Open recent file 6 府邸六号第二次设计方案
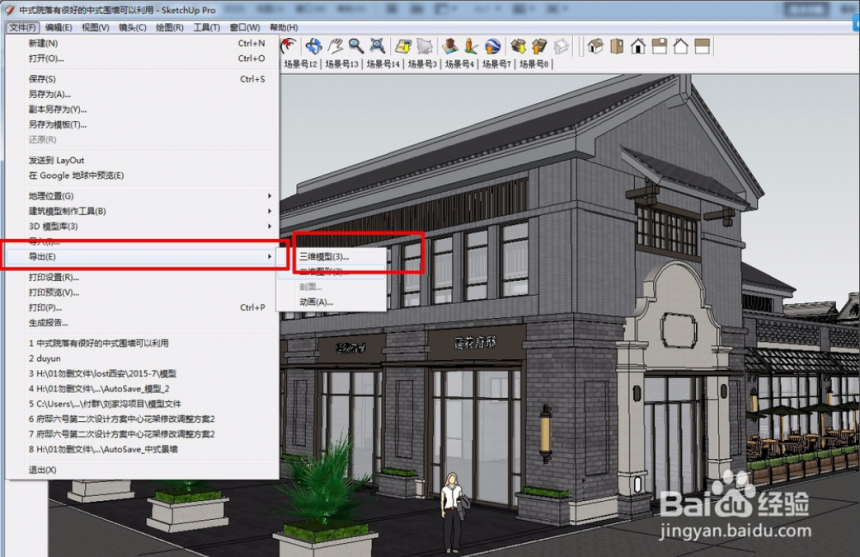The height and width of the screenshot is (557, 860). tap(142, 419)
